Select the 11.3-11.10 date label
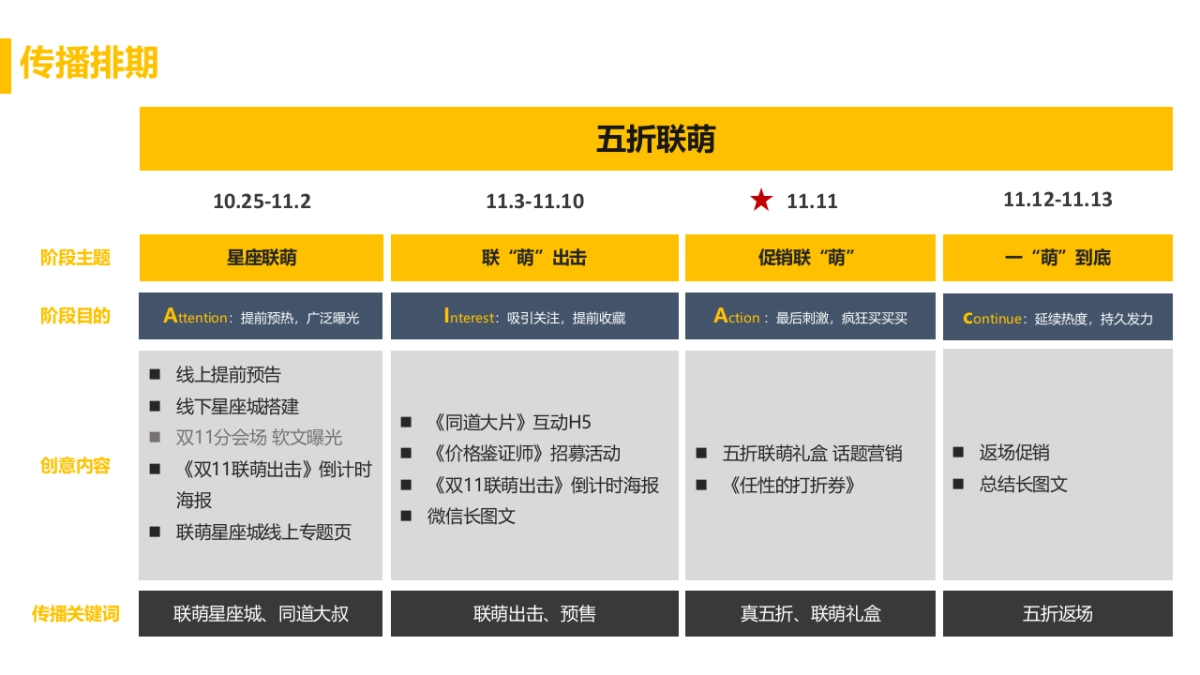Image resolution: width=1200 pixels, height=675 pixels. coord(535,201)
